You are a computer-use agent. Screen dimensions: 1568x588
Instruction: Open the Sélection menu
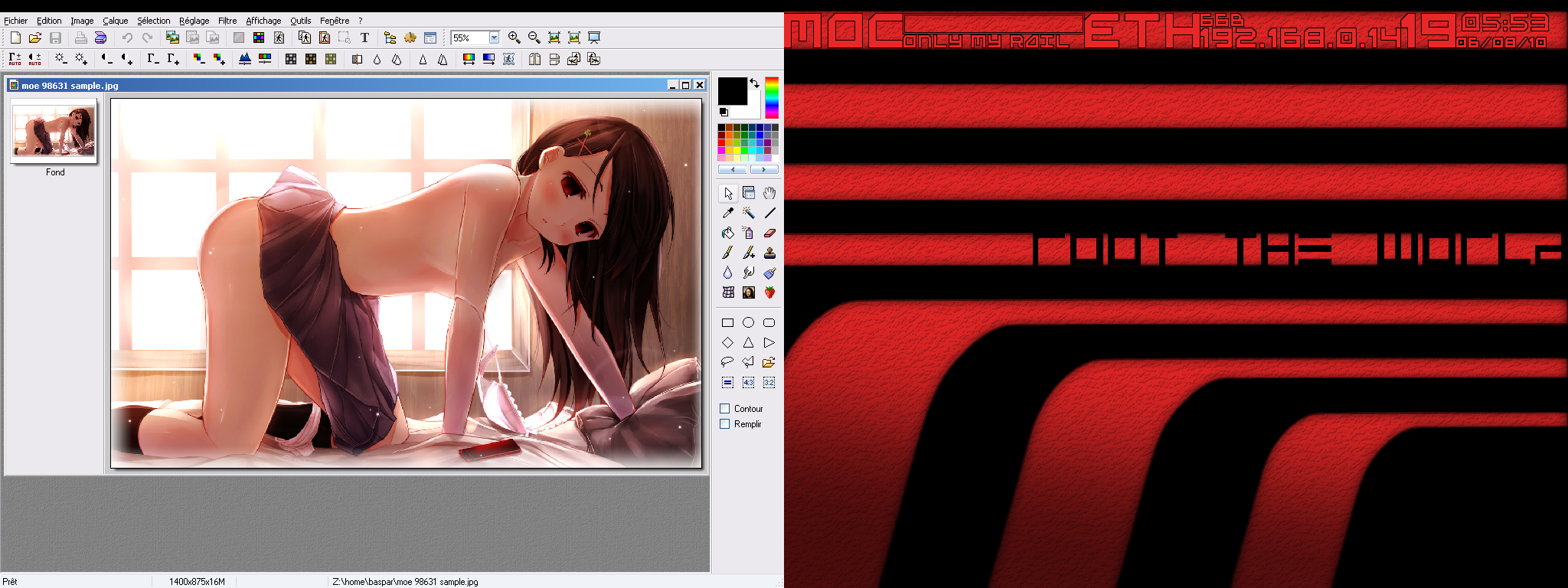click(x=154, y=21)
